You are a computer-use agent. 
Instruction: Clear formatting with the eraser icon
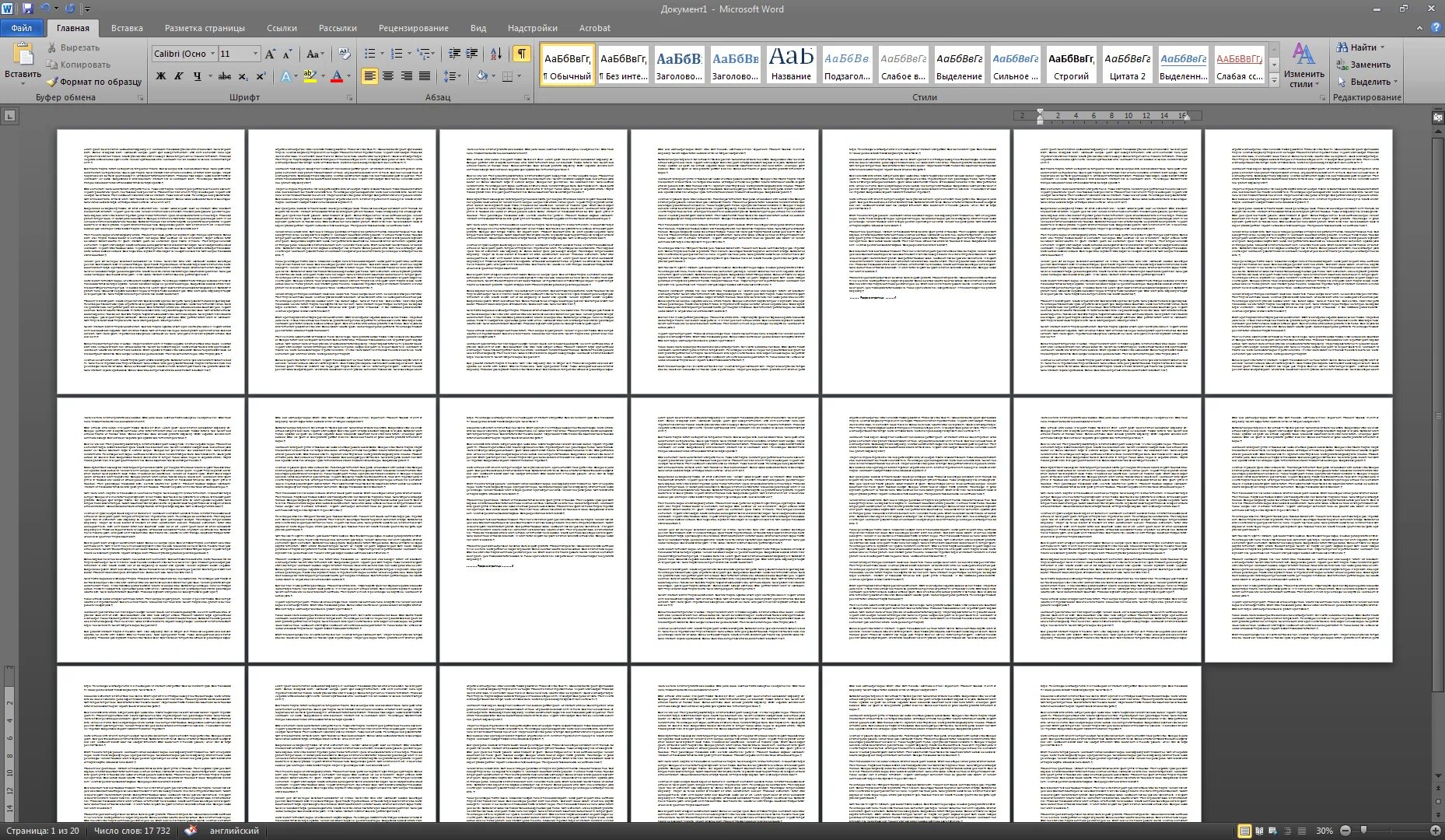(x=344, y=54)
